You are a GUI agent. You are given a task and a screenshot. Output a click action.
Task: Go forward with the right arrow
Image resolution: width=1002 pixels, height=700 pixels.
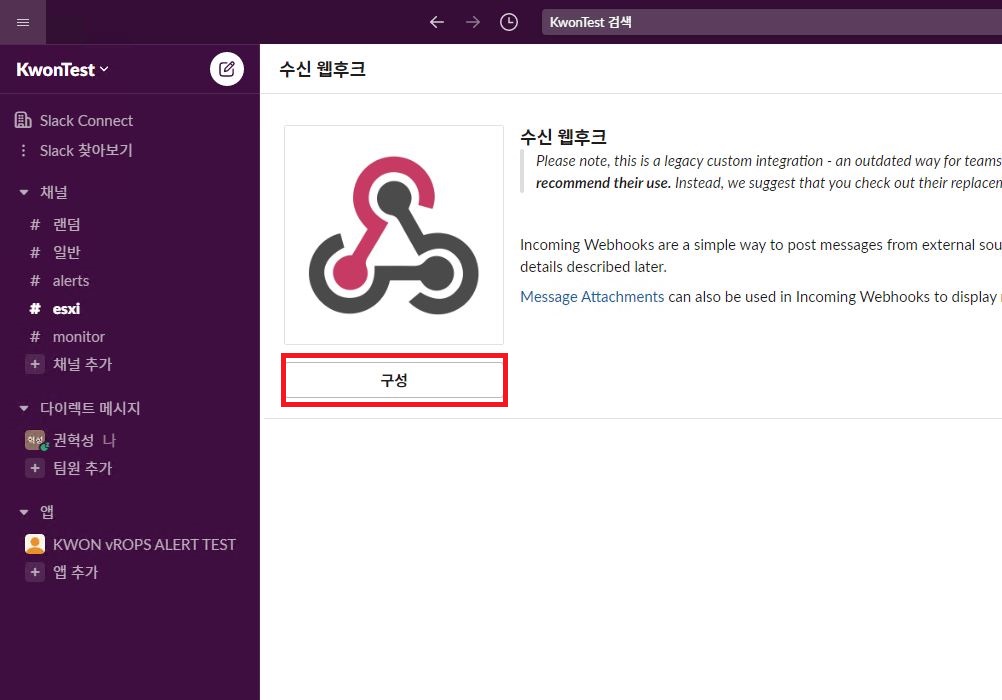click(473, 22)
